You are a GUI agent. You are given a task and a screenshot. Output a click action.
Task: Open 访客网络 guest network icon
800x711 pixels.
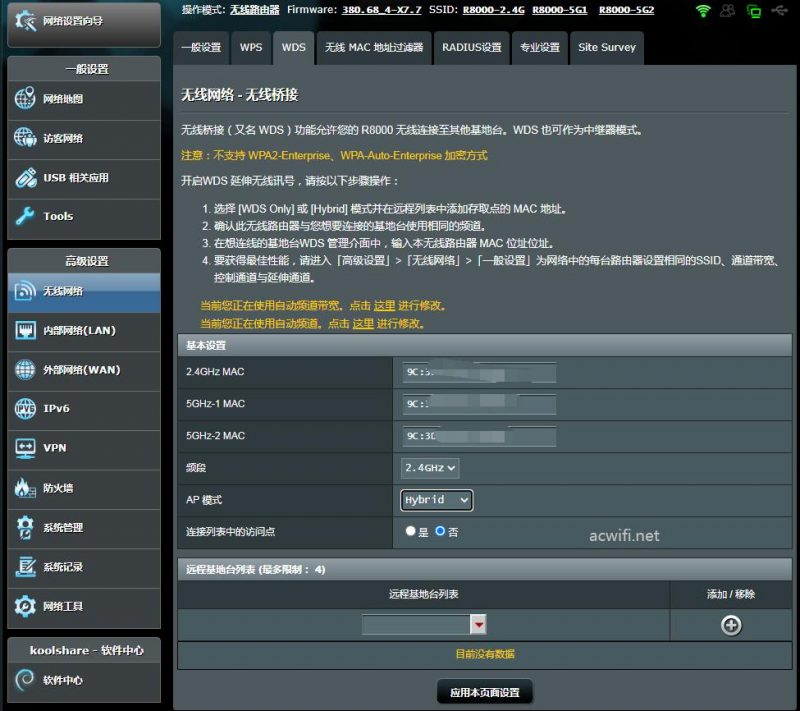(25, 138)
